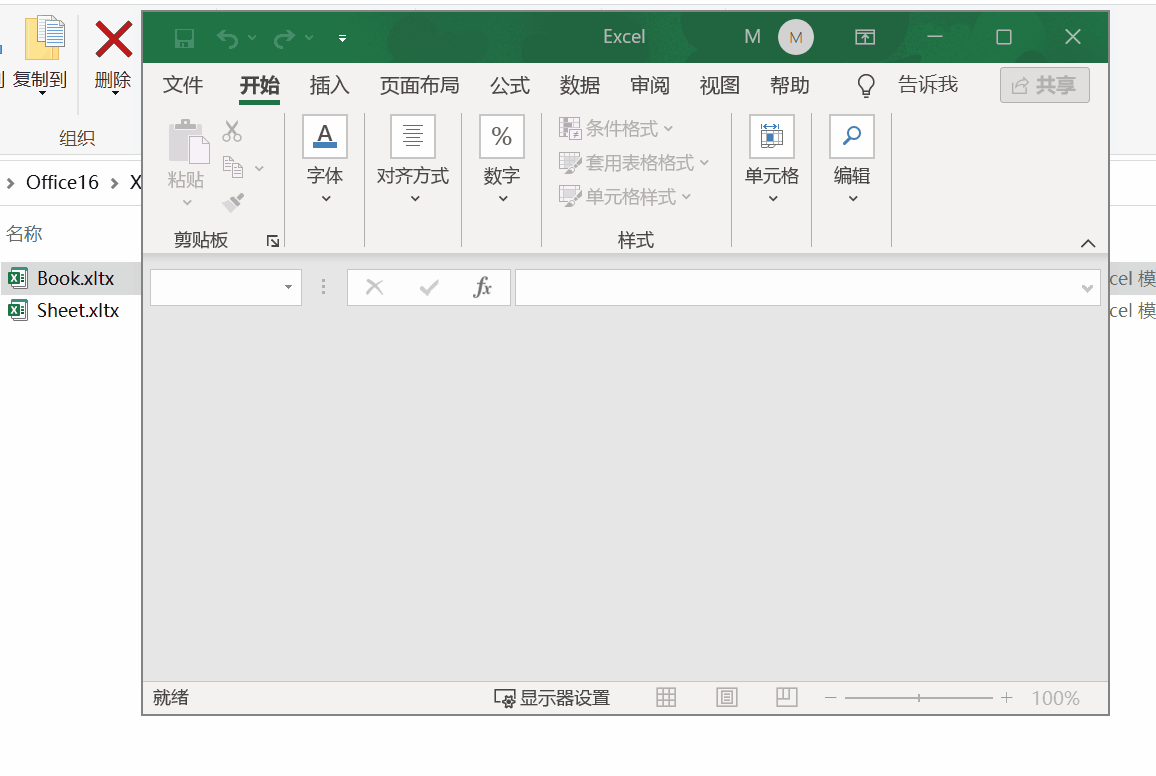The image size is (1156, 776).
Task: Open 条件格式 conditional formatting menu
Action: pyautogui.click(x=616, y=128)
